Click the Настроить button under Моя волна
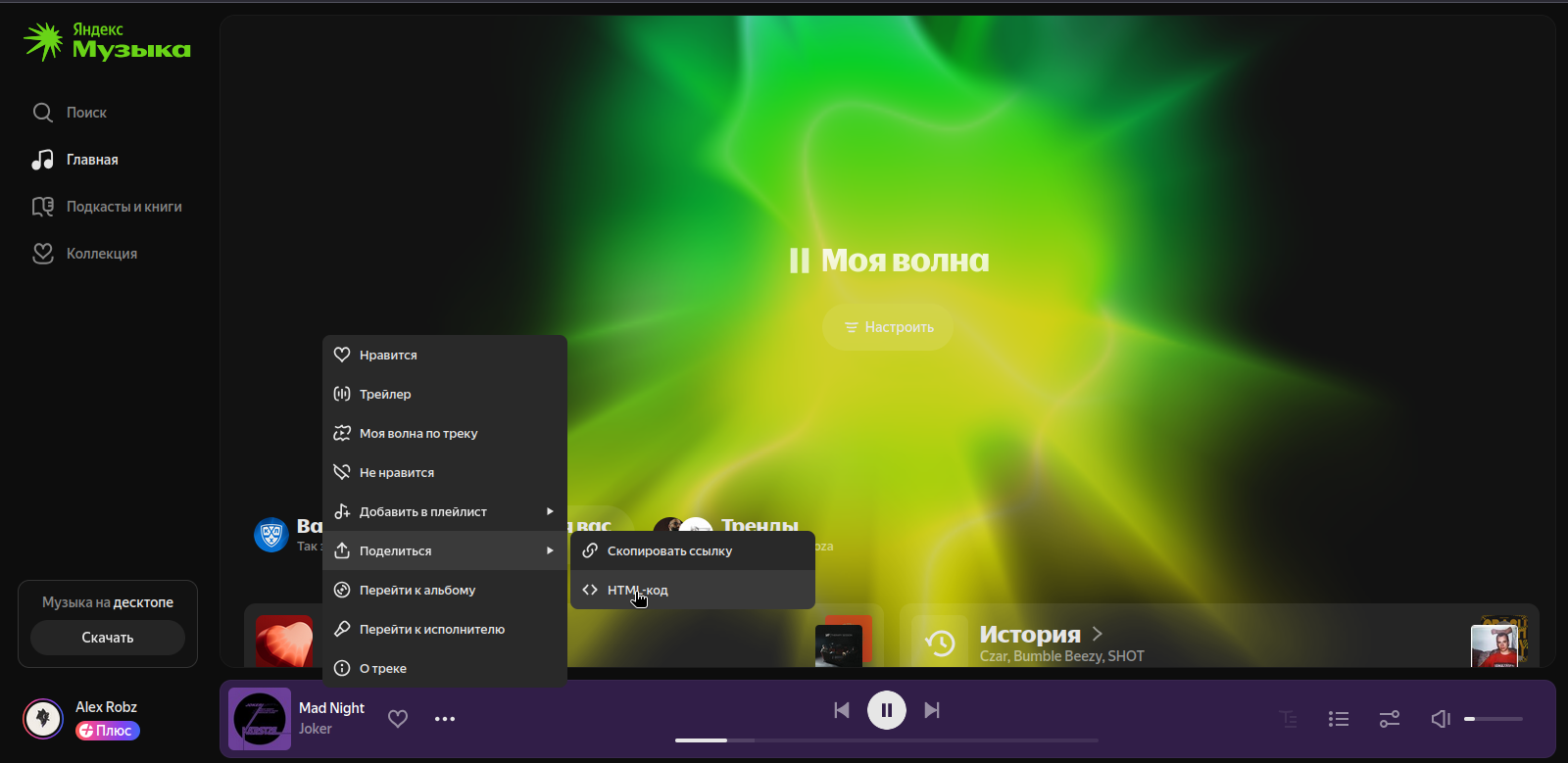This screenshot has width=1568, height=763. (x=888, y=327)
